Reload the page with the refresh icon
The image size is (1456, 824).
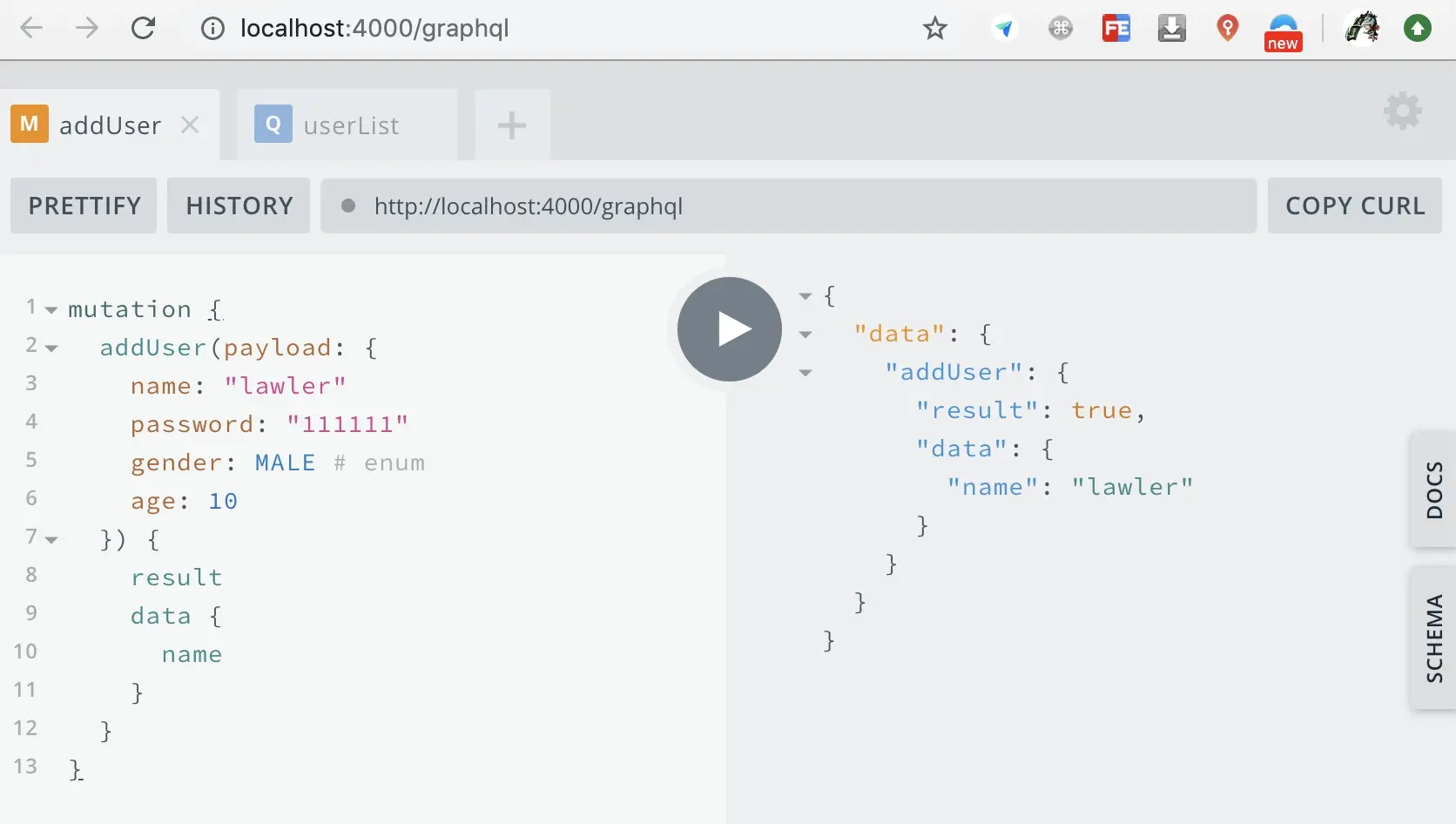(143, 28)
